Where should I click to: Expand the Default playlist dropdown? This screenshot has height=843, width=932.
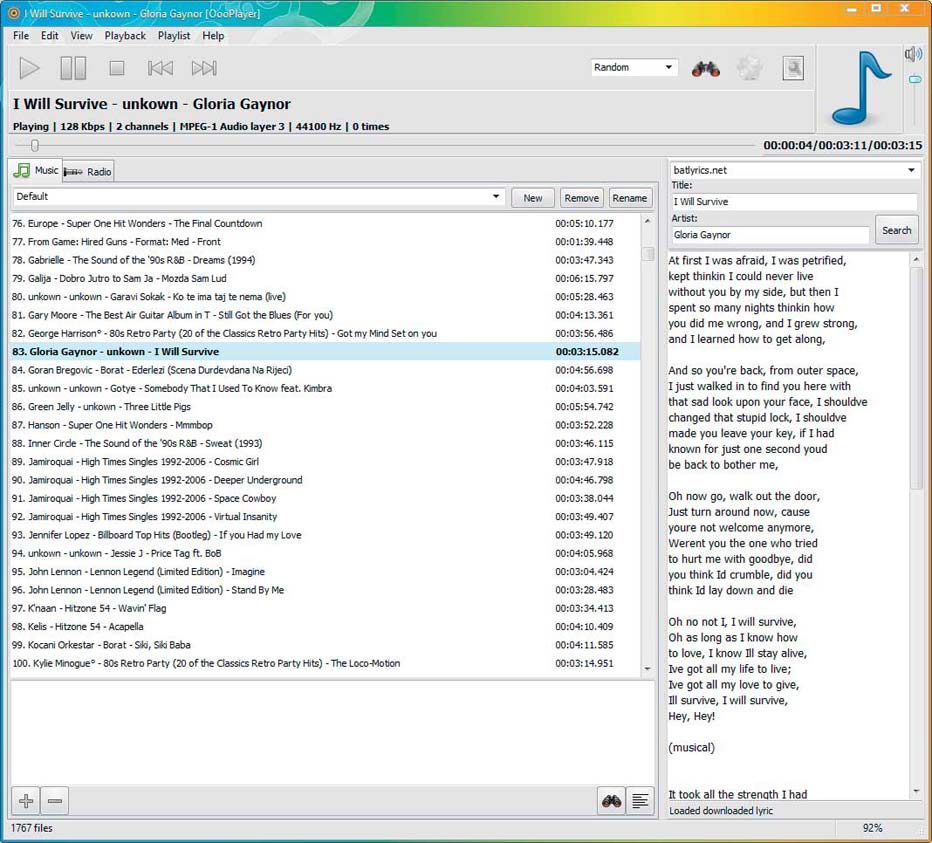pyautogui.click(x=259, y=197)
